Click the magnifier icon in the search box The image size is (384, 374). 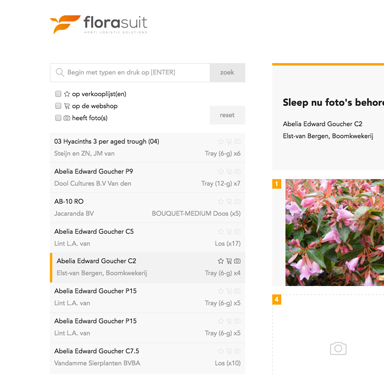pos(60,72)
